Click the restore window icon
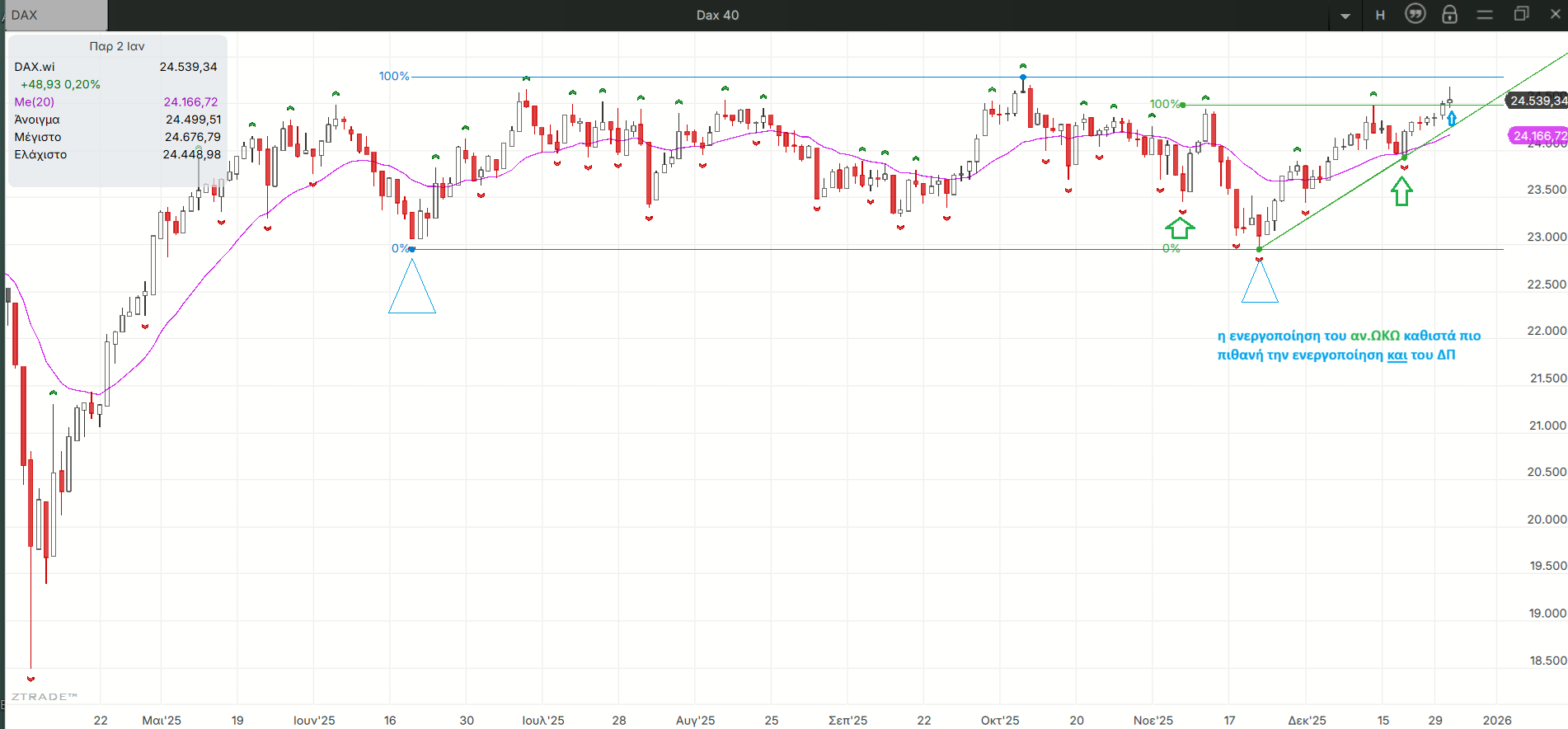This screenshot has height=729, width=1568. (1521, 15)
